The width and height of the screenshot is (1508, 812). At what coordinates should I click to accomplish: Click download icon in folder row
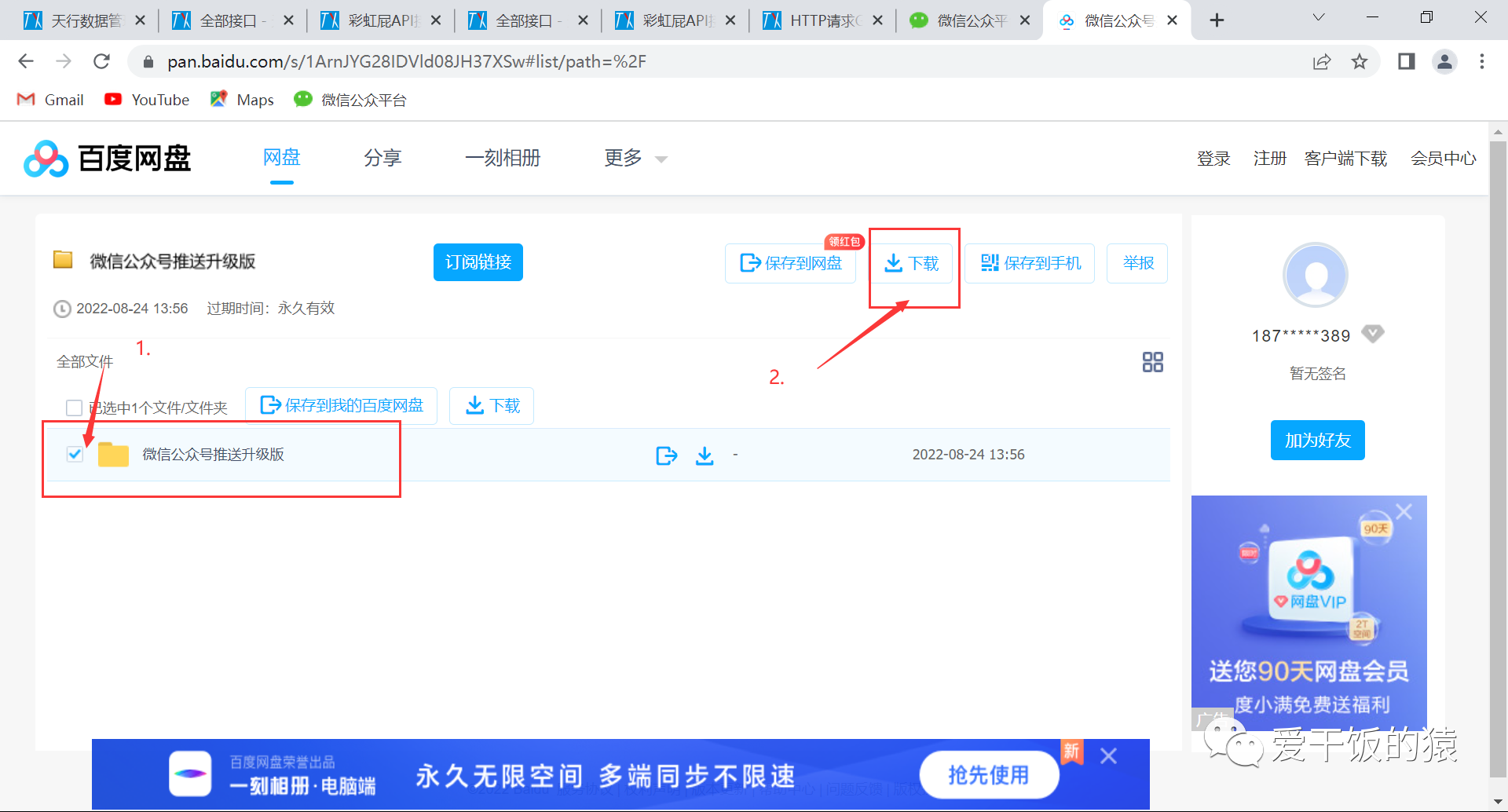(x=705, y=455)
